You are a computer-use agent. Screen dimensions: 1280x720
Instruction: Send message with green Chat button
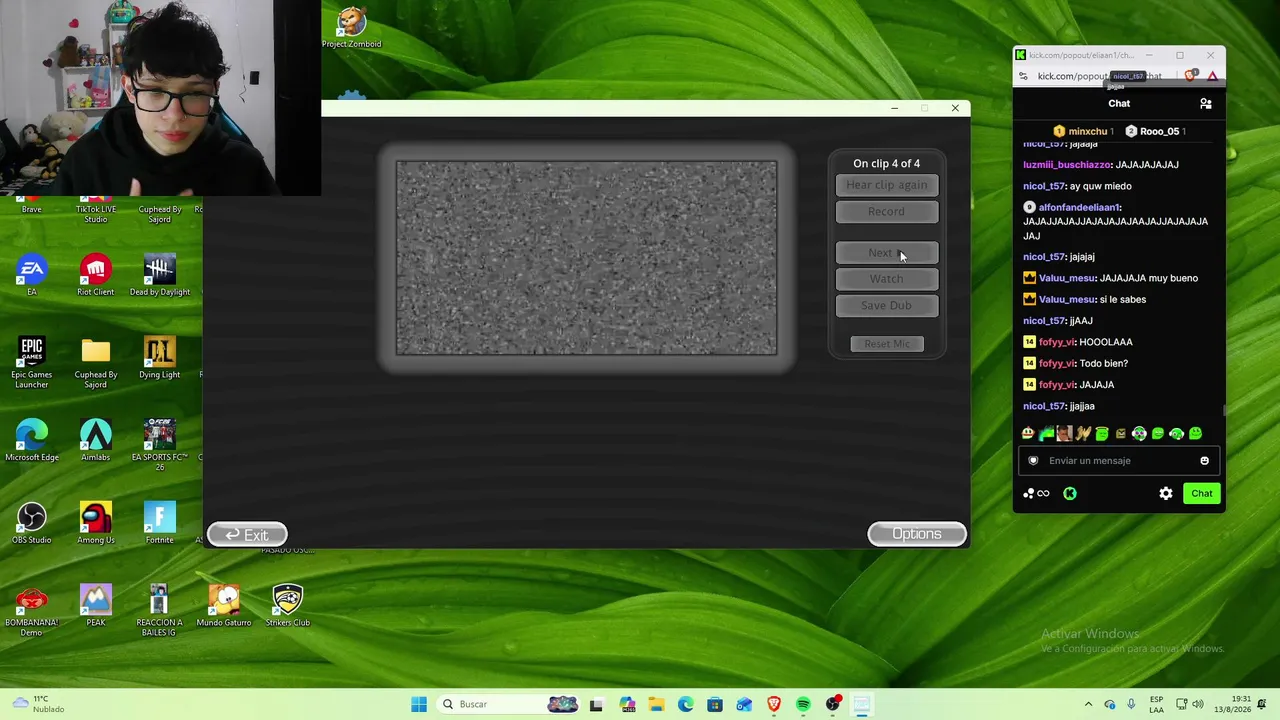[1202, 493]
